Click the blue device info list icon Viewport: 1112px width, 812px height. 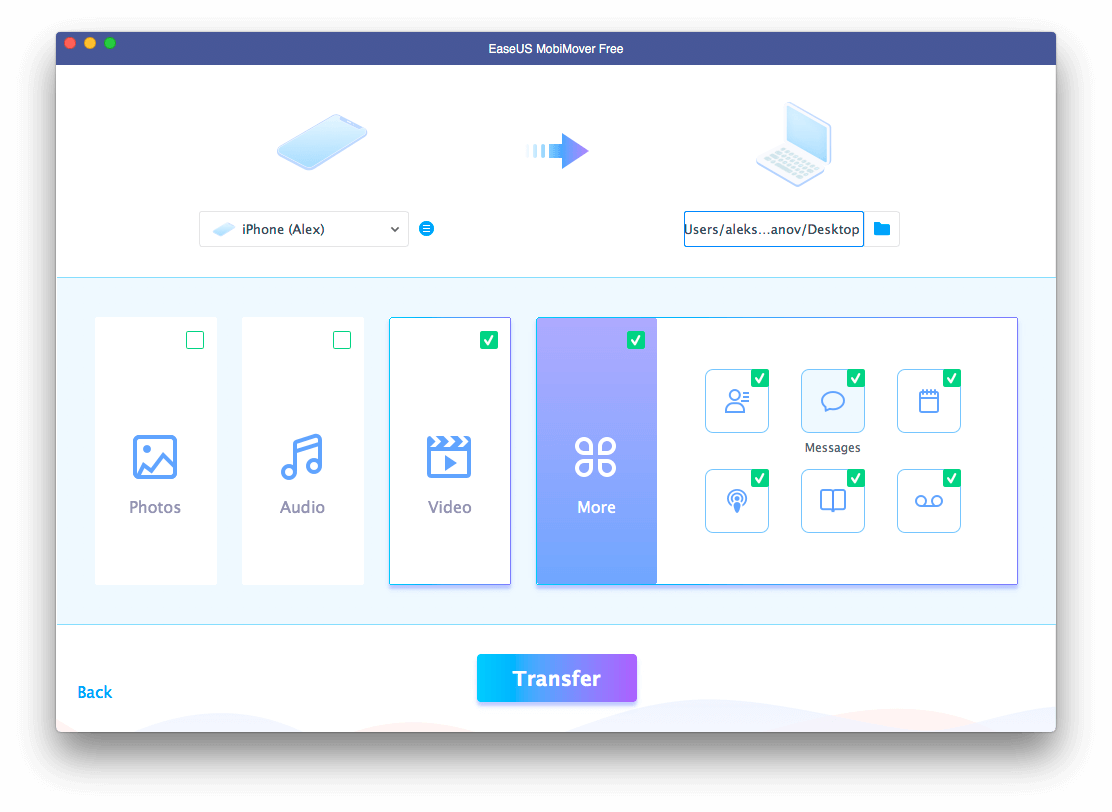coord(426,228)
